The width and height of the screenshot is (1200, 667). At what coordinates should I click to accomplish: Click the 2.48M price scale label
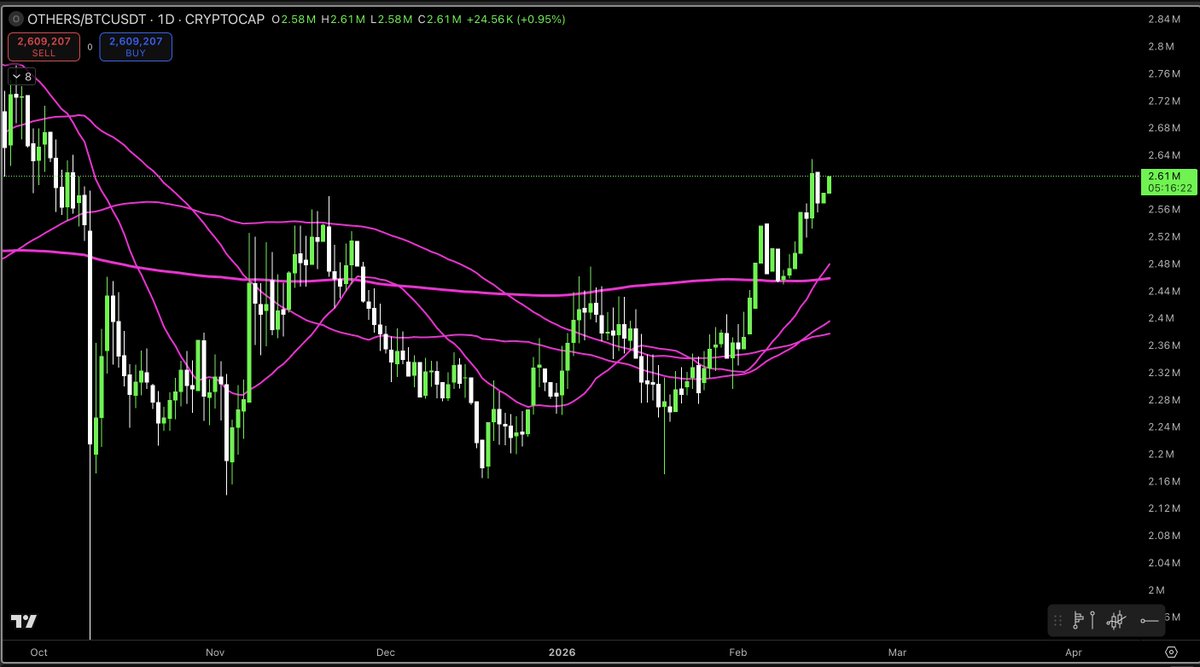click(x=1166, y=264)
